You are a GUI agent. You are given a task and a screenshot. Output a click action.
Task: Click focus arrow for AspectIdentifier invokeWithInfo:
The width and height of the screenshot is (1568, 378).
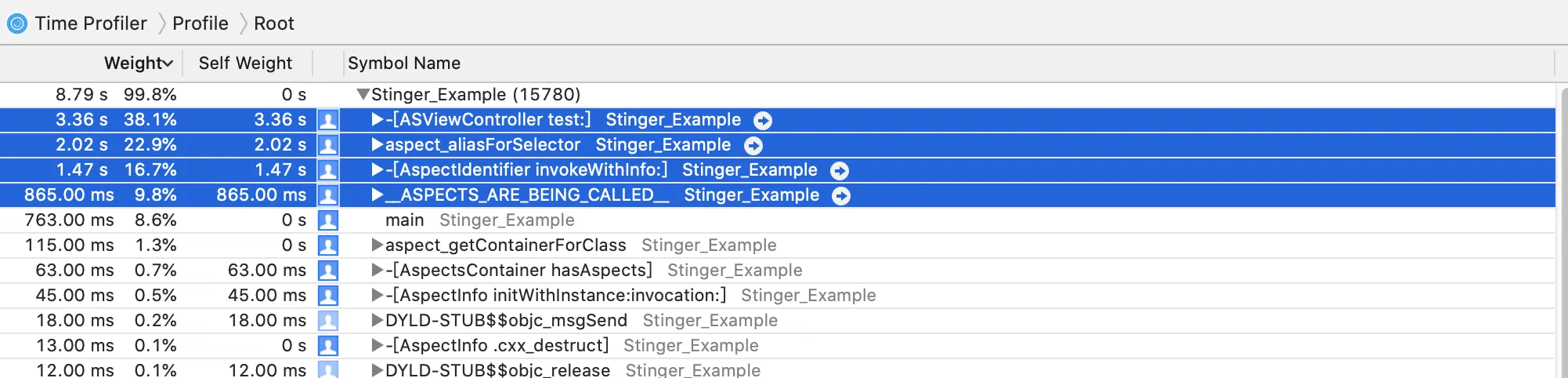840,170
